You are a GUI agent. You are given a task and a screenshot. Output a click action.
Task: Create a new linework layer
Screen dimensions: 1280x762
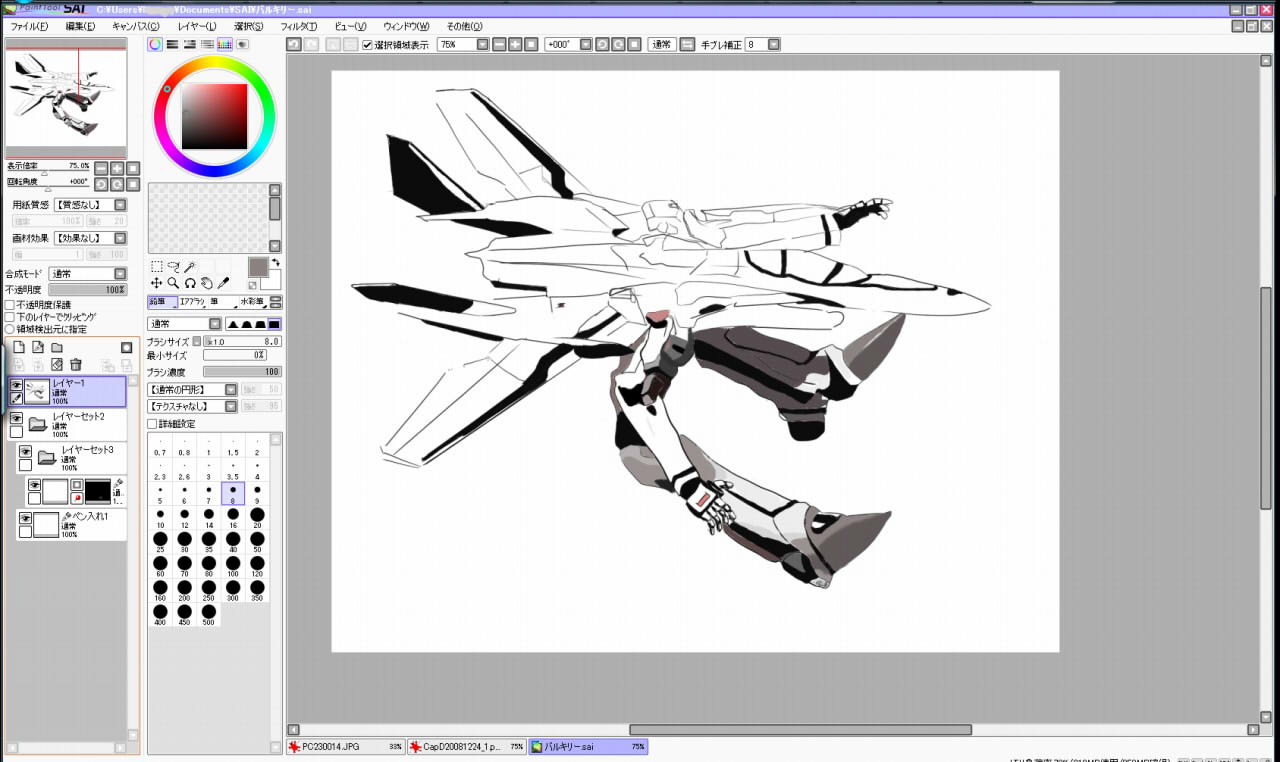click(38, 348)
